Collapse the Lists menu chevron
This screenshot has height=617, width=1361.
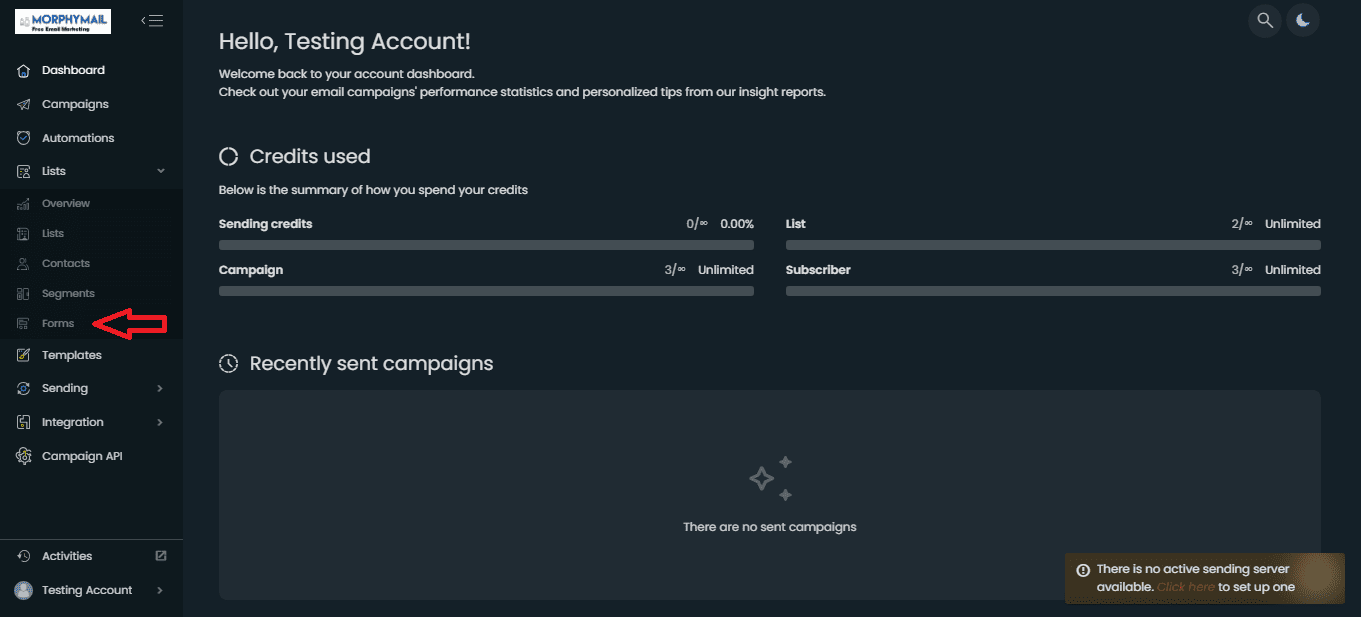pyautogui.click(x=161, y=171)
